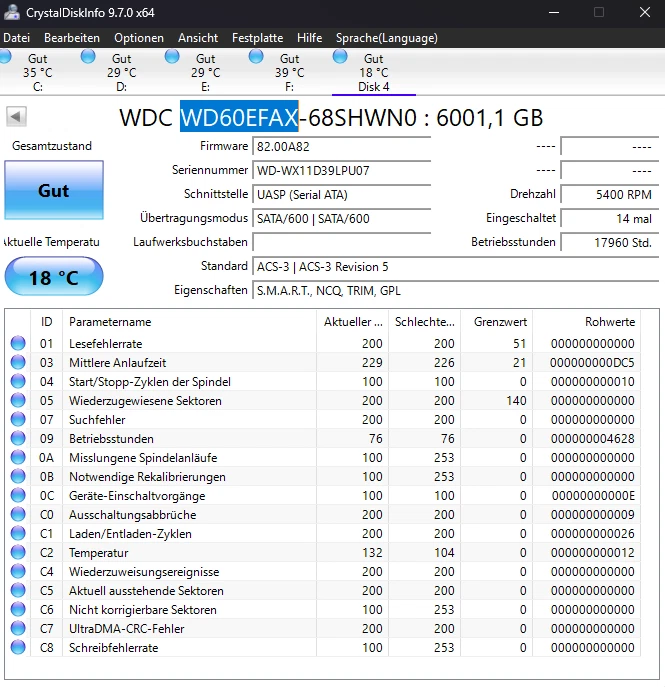Click the previous disk arrow button

coord(15,117)
